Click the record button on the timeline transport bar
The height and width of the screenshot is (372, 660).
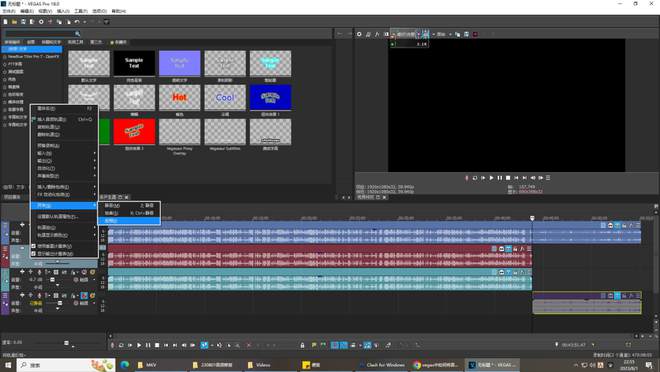point(112,345)
